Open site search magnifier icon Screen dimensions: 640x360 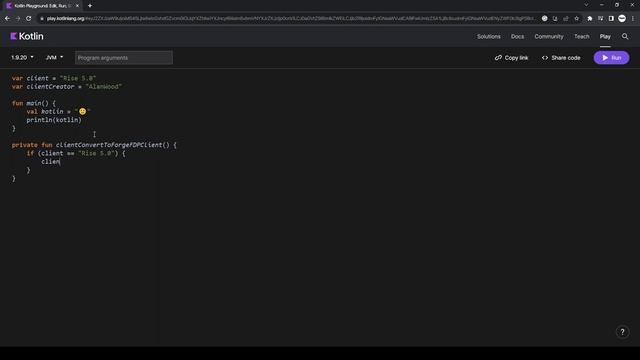coord(625,37)
